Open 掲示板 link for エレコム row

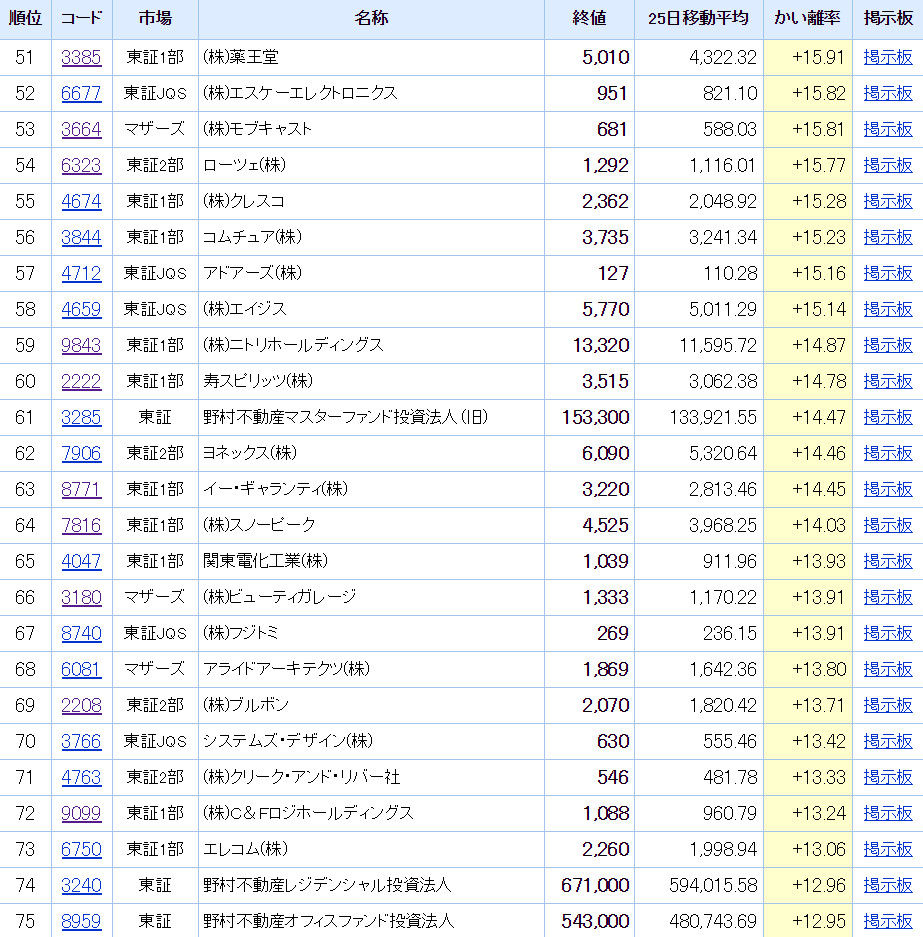888,849
